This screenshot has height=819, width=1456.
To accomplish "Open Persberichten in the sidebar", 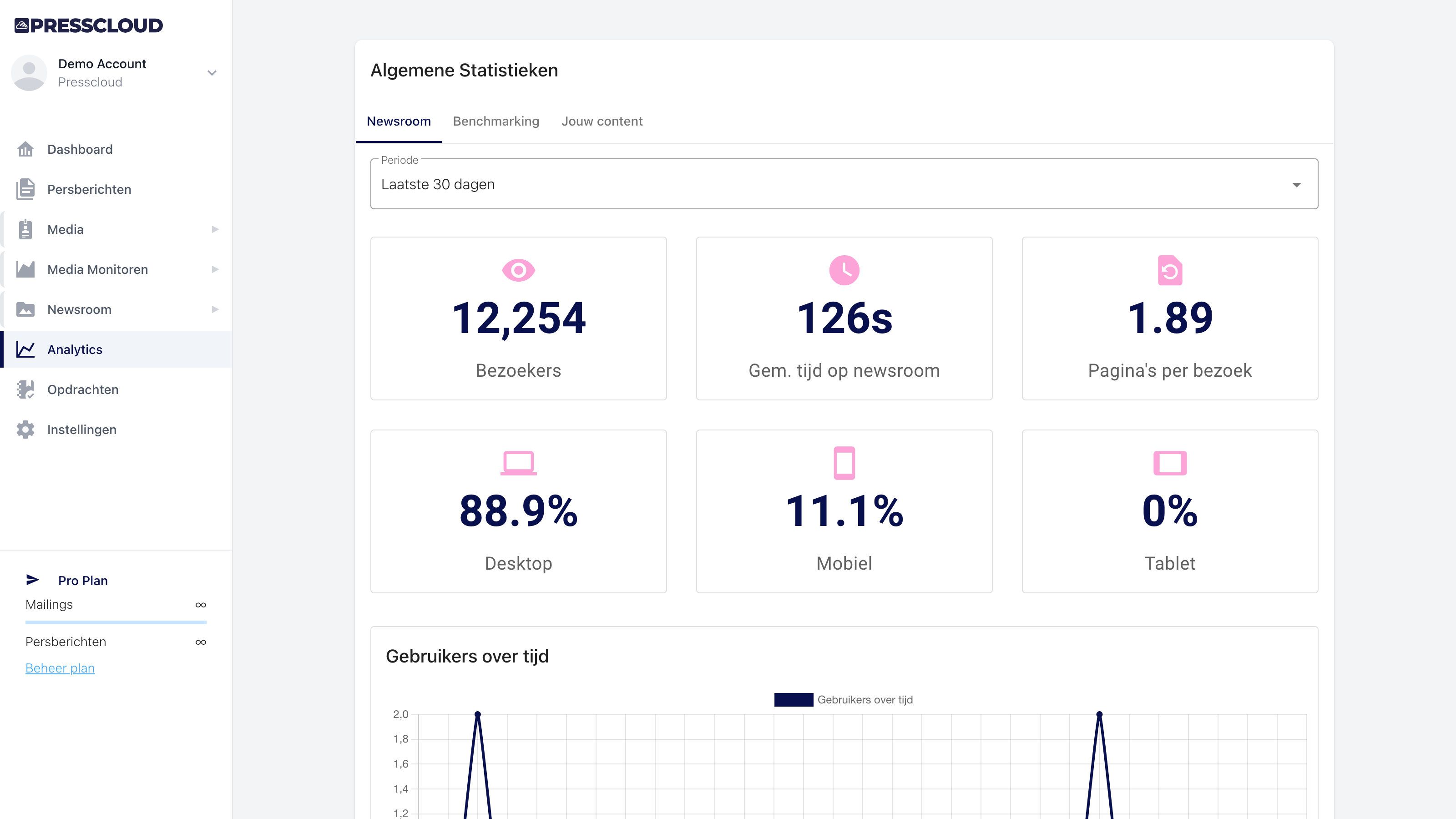I will tap(89, 189).
